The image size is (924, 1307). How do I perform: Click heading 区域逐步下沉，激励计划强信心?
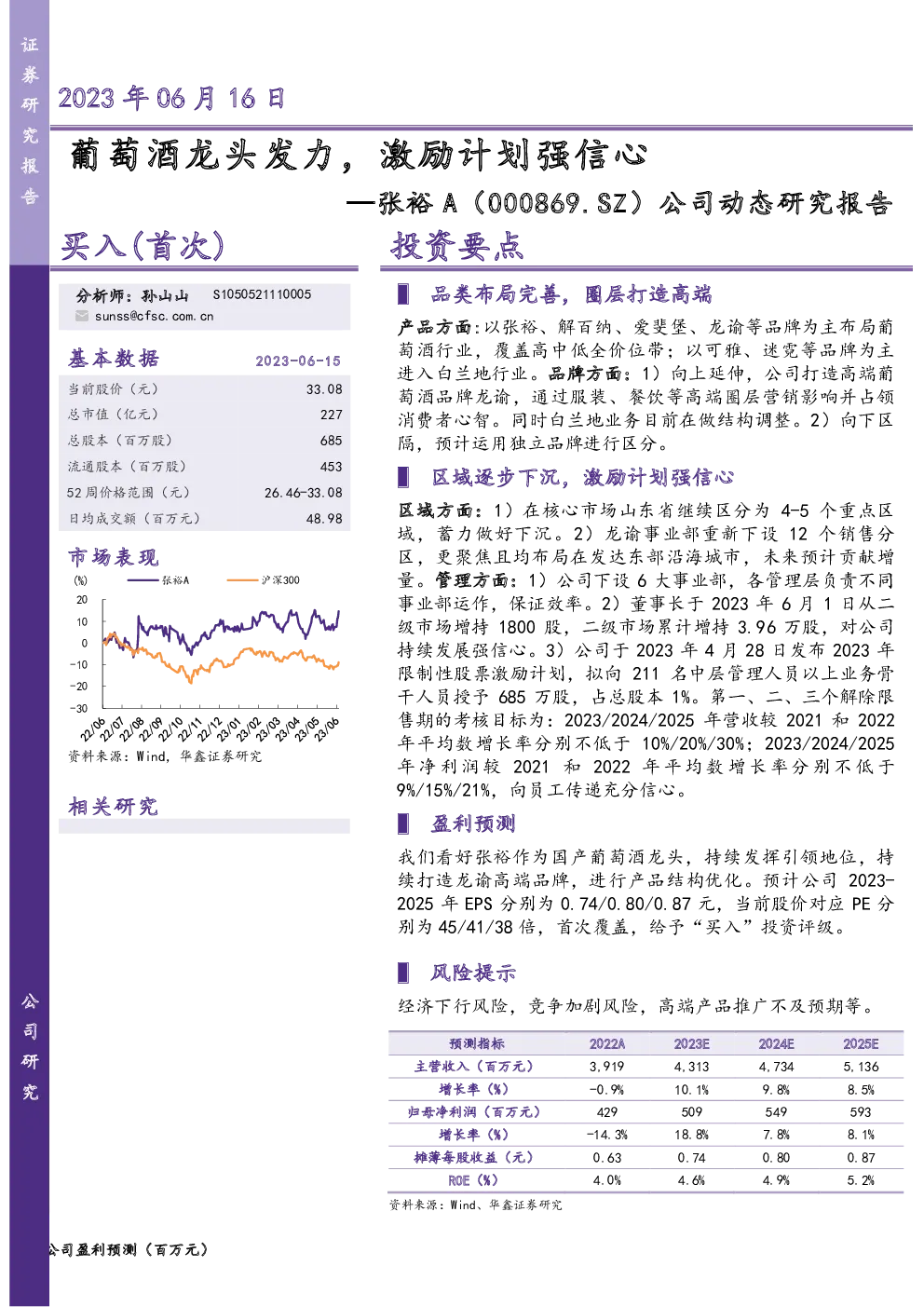pos(582,477)
